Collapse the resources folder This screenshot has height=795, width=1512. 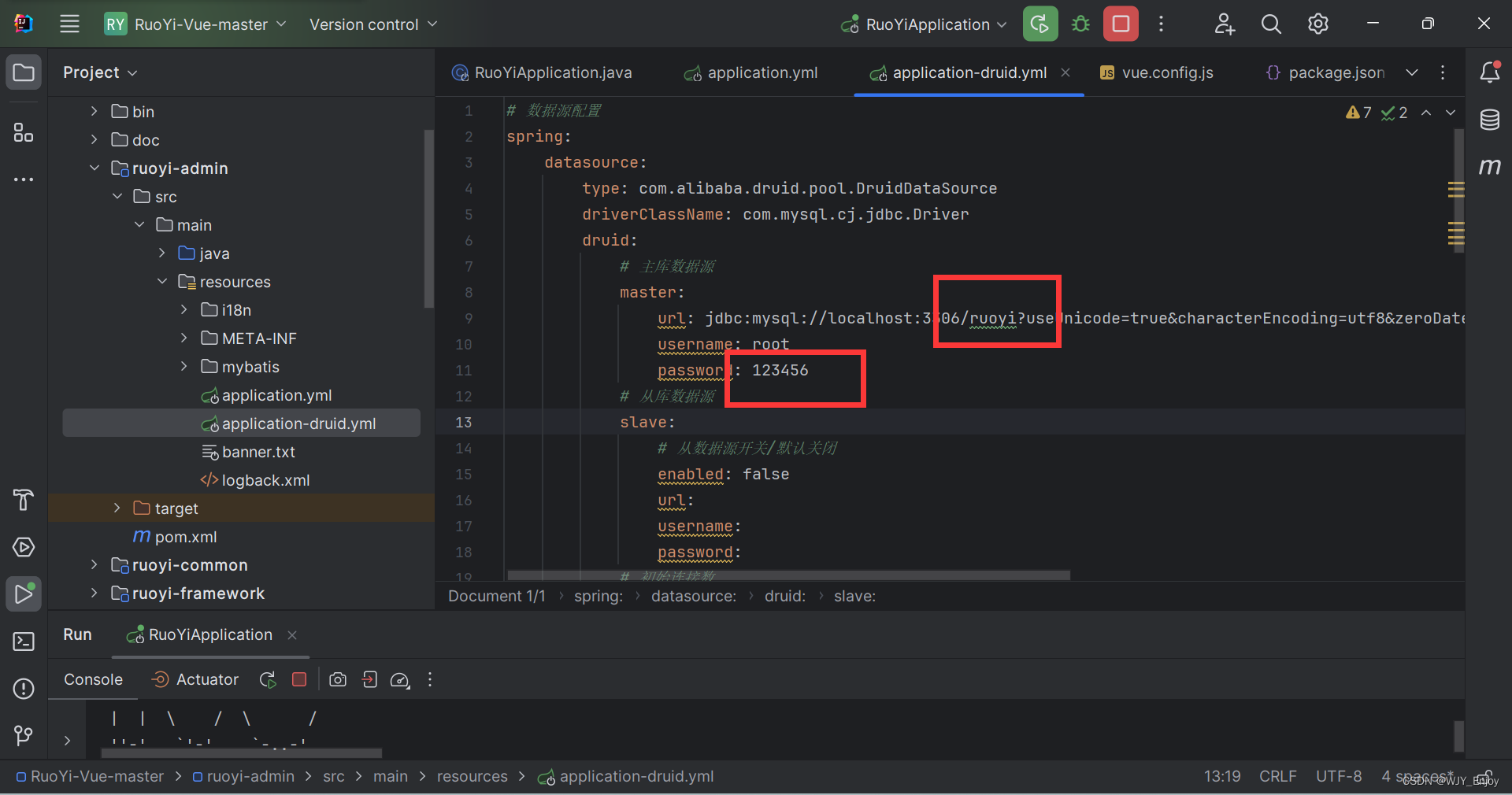coord(162,281)
